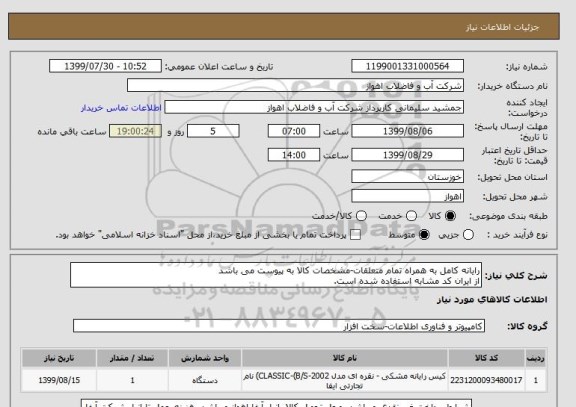
Task: Click the general need description text box
Action: click(x=276, y=275)
